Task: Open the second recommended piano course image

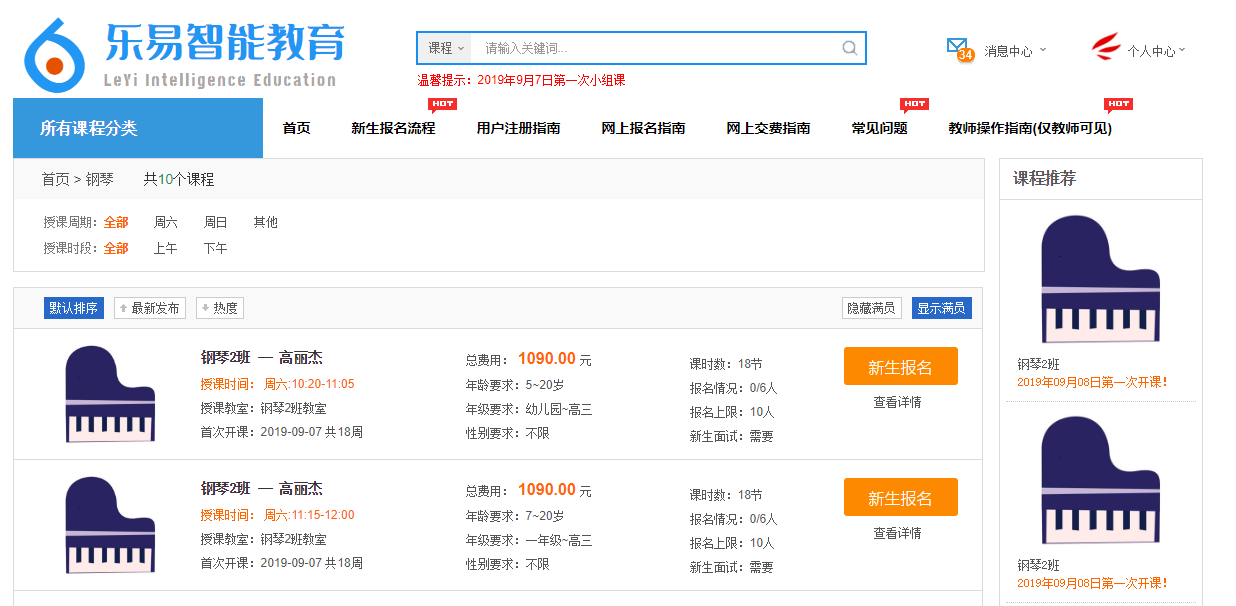Action: click(x=1100, y=480)
